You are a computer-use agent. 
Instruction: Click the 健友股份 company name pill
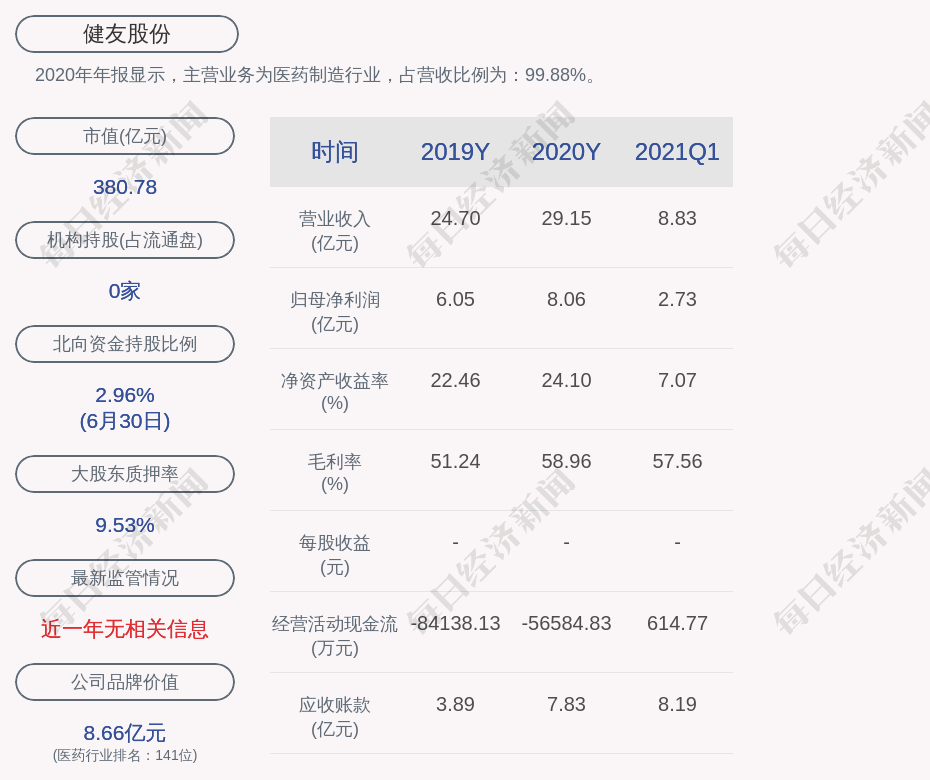point(126,34)
